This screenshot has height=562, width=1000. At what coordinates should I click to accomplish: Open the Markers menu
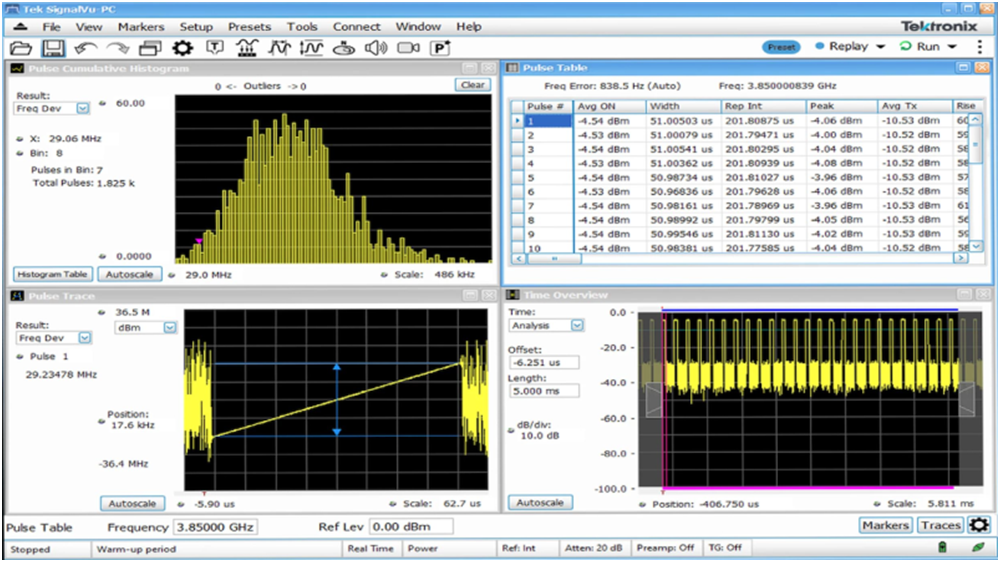click(140, 27)
